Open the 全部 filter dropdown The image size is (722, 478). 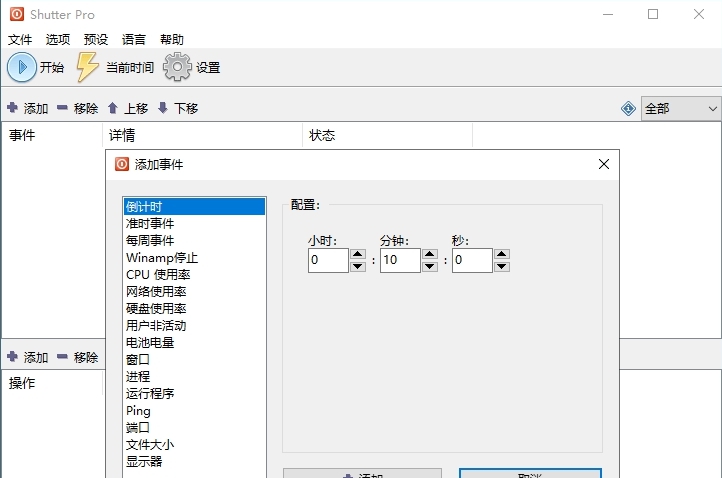[x=681, y=109]
